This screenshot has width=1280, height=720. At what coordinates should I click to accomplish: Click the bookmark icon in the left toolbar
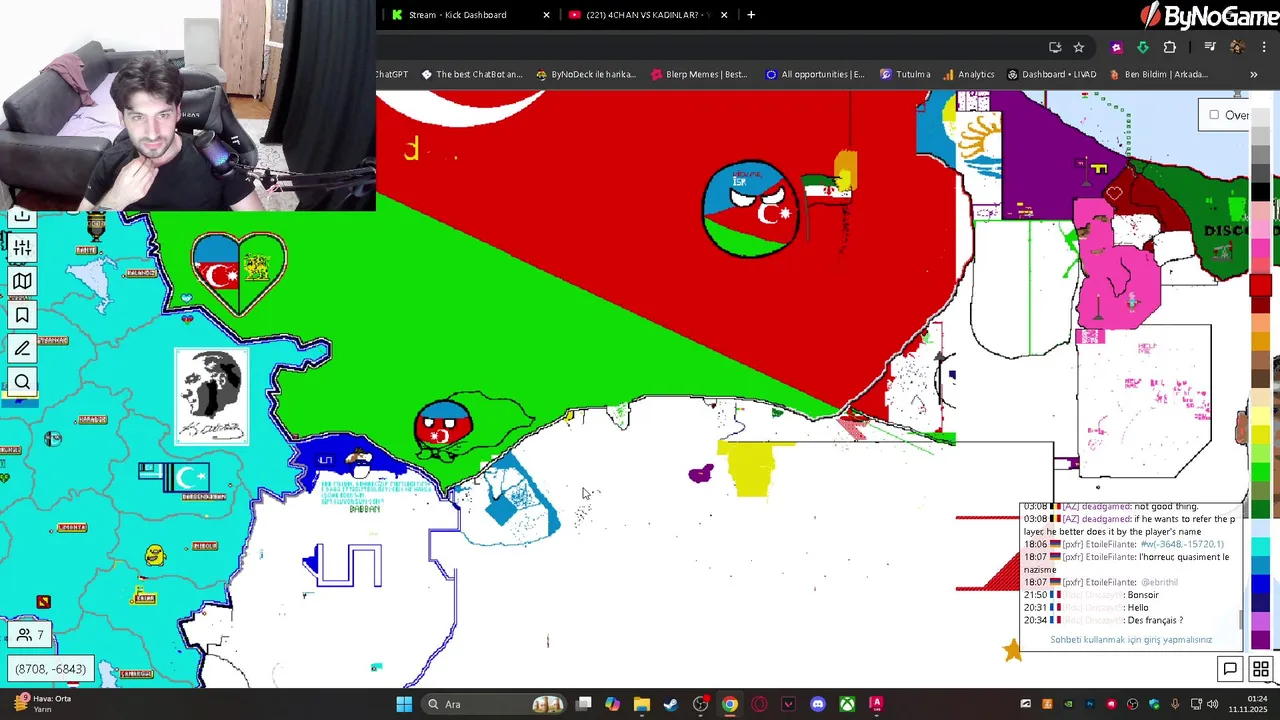[x=22, y=316]
